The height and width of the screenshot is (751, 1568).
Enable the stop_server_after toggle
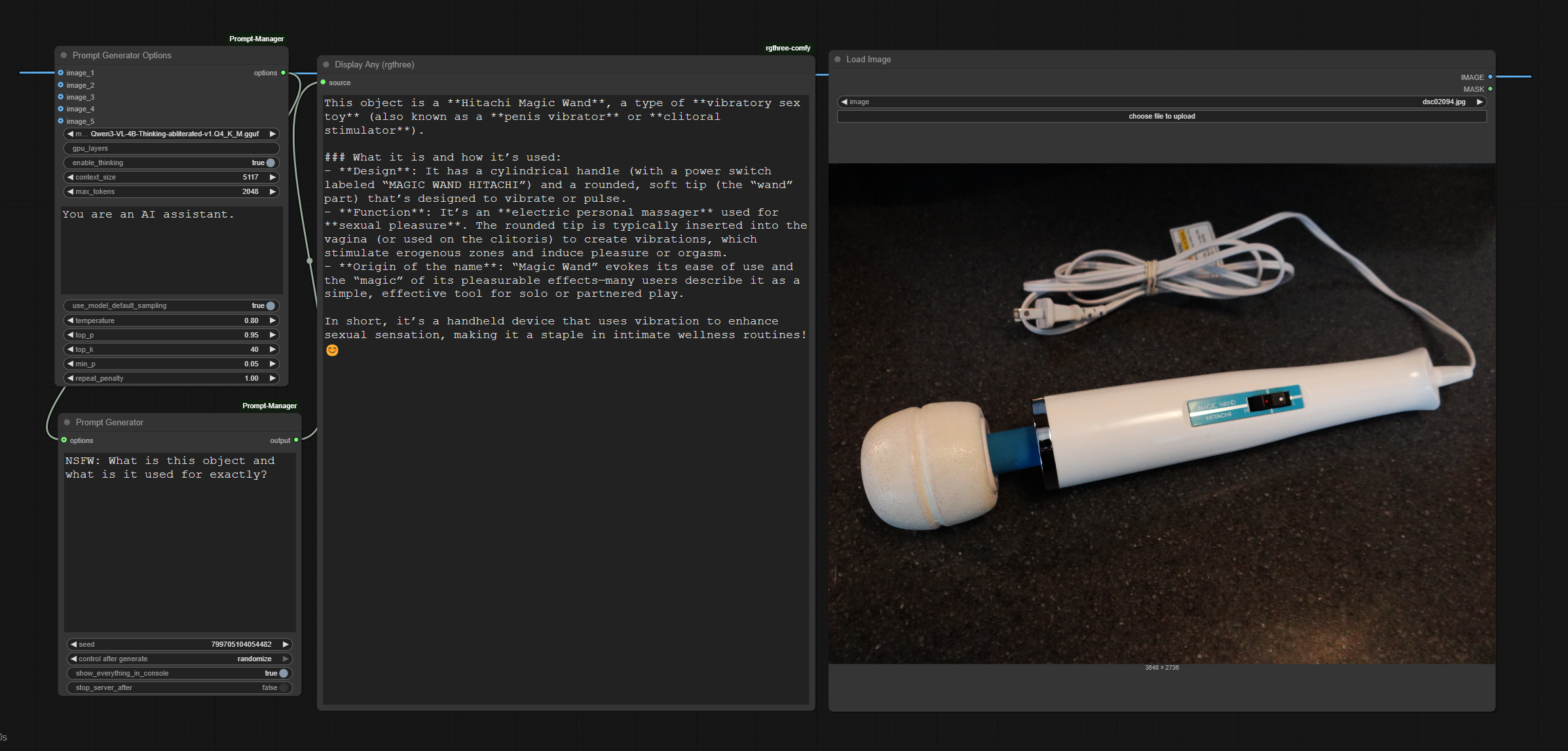(283, 688)
